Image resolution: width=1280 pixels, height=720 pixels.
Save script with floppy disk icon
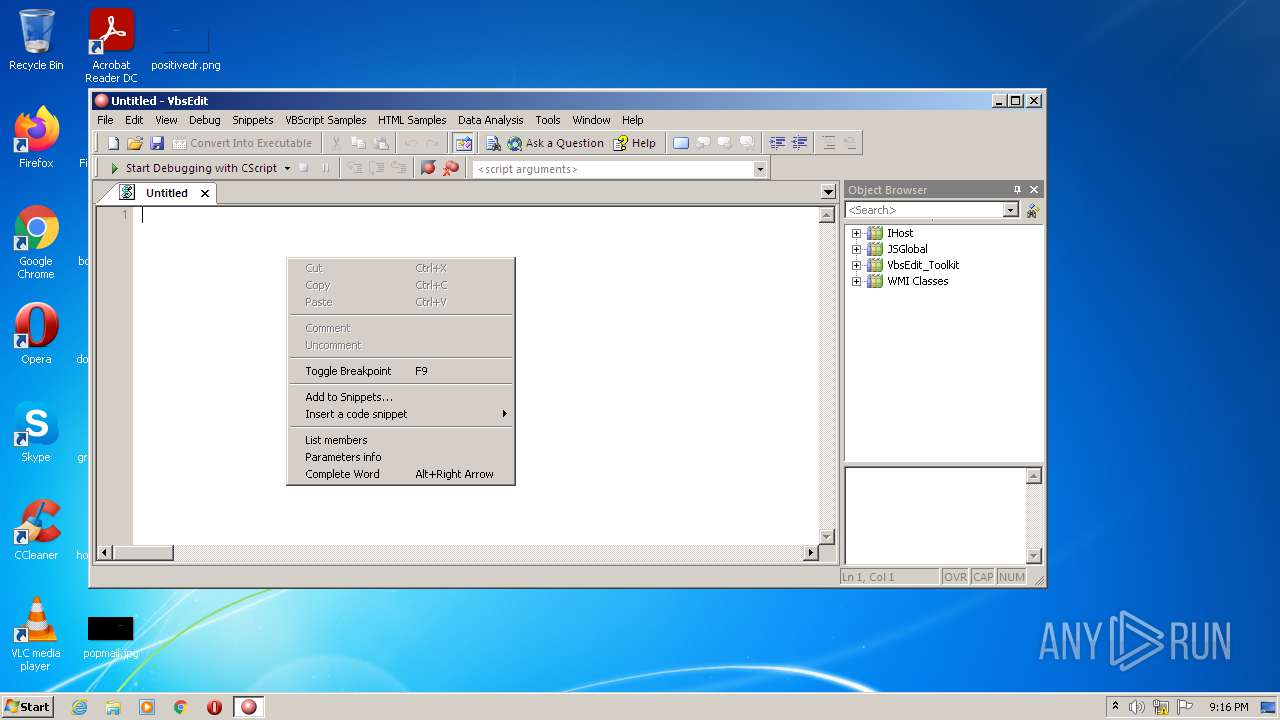pyautogui.click(x=157, y=143)
